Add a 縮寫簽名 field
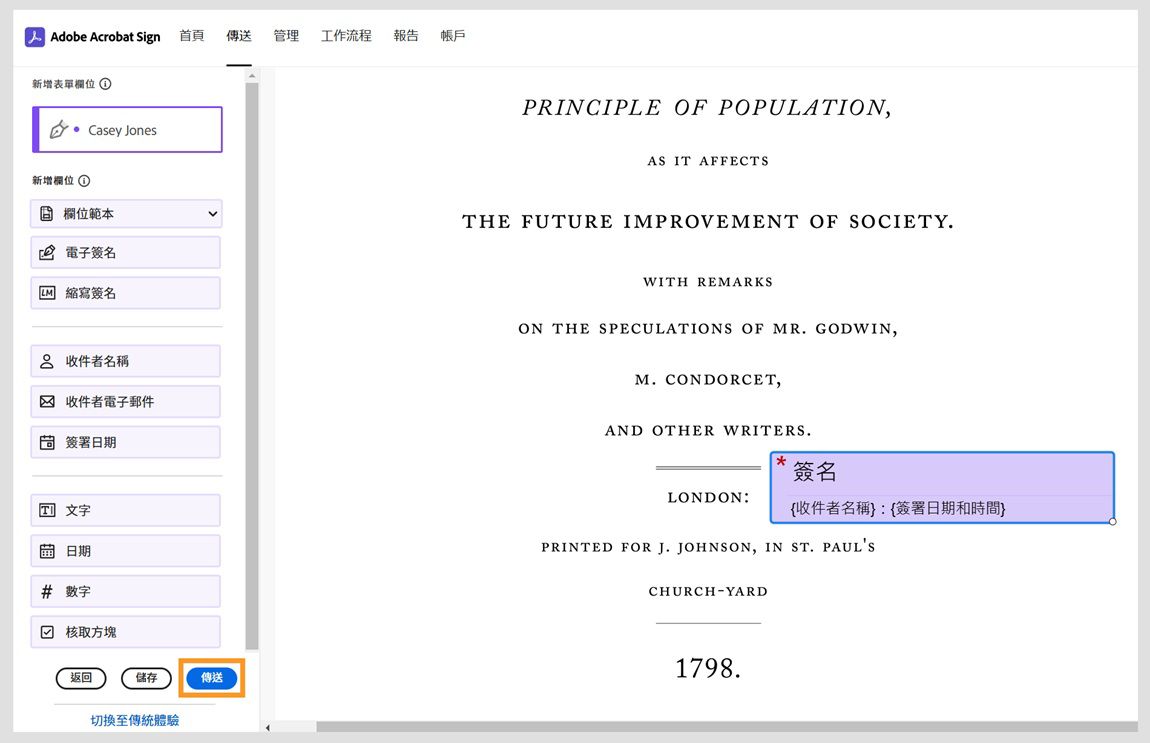1150x743 pixels. click(x=125, y=293)
